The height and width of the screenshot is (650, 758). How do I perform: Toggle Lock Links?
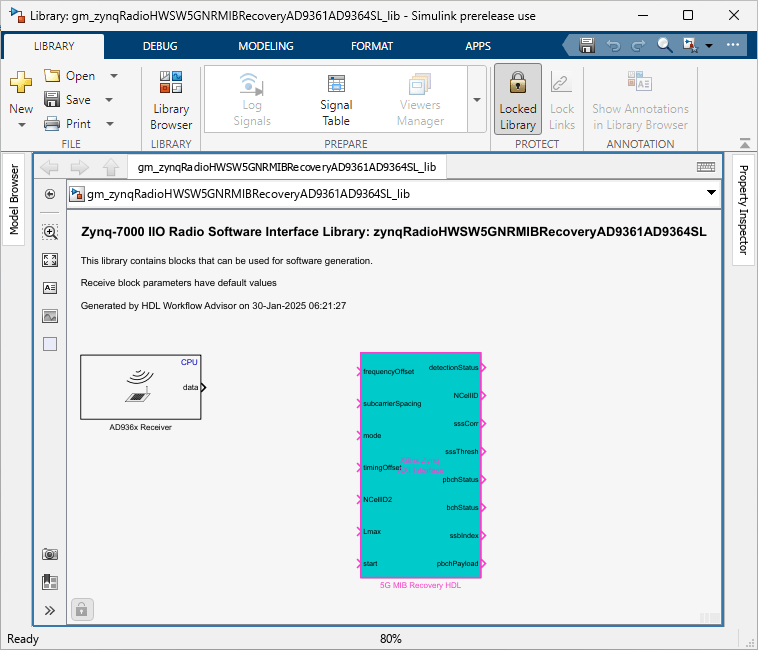tap(562, 100)
